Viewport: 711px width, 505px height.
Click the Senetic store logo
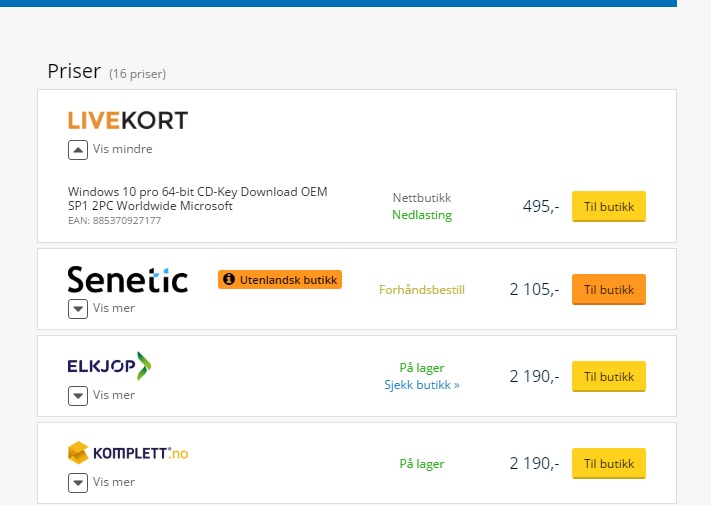(x=128, y=280)
